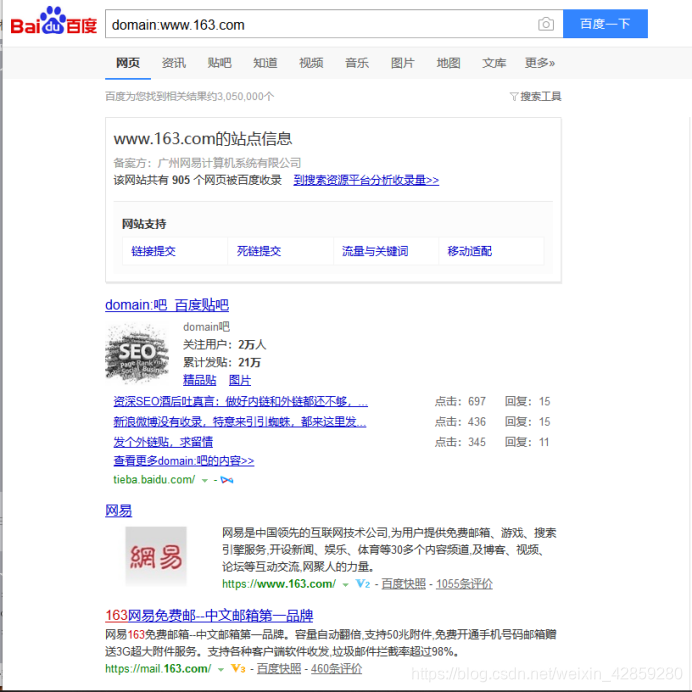Switch to the 图片 tab
The image size is (692, 692).
pos(402,63)
